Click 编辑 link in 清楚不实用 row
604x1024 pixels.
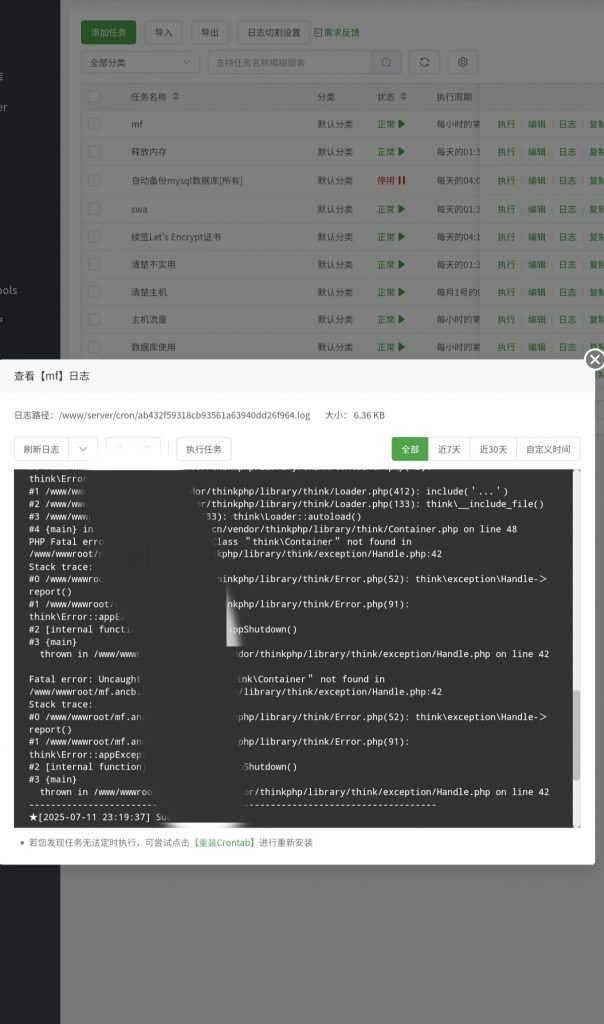tap(537, 264)
